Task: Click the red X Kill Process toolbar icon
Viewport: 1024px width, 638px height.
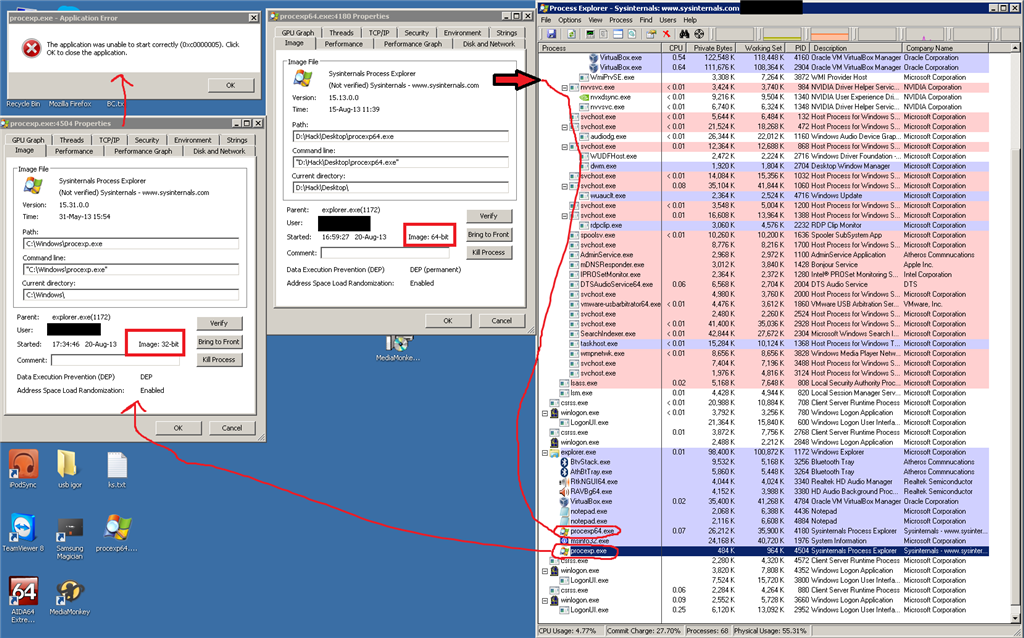Action: pos(666,34)
